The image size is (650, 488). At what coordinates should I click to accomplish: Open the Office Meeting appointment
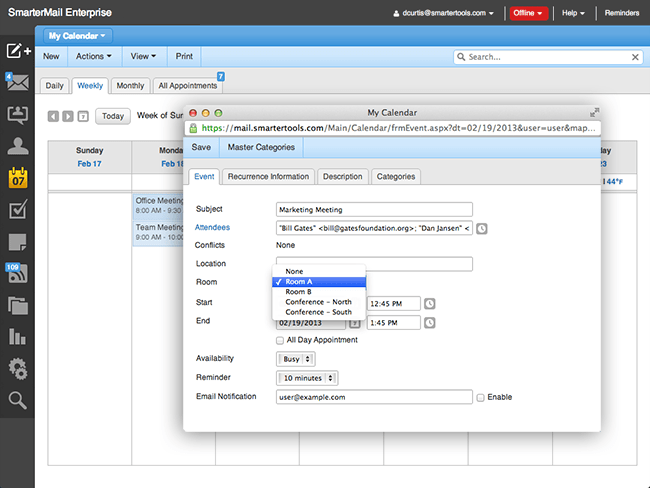coord(158,206)
